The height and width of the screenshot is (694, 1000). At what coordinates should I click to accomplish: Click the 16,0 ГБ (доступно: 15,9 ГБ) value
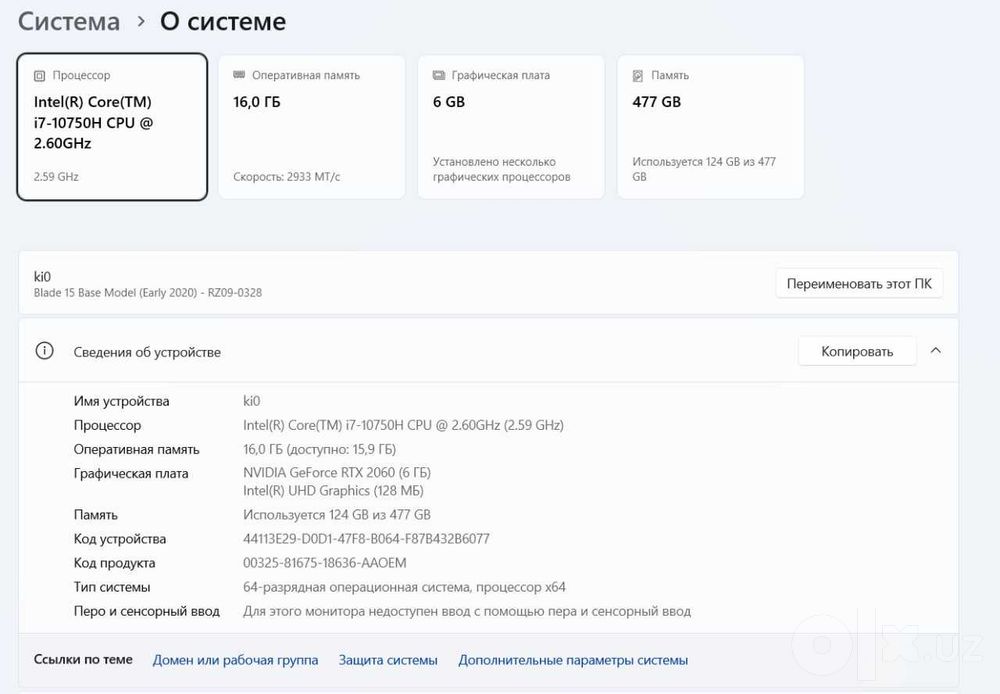pyautogui.click(x=320, y=450)
